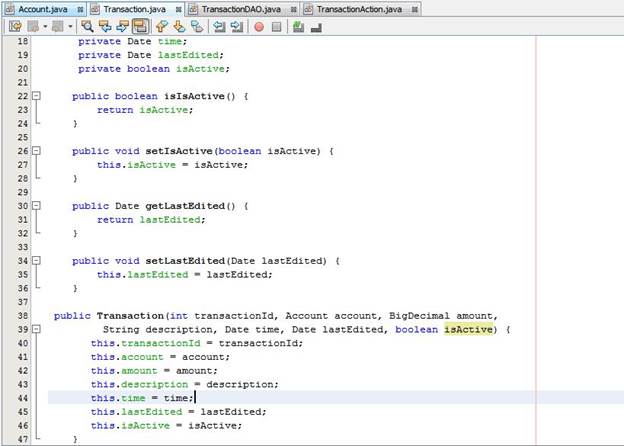
Task: Close the Transaction.java tab
Action: pos(179,9)
